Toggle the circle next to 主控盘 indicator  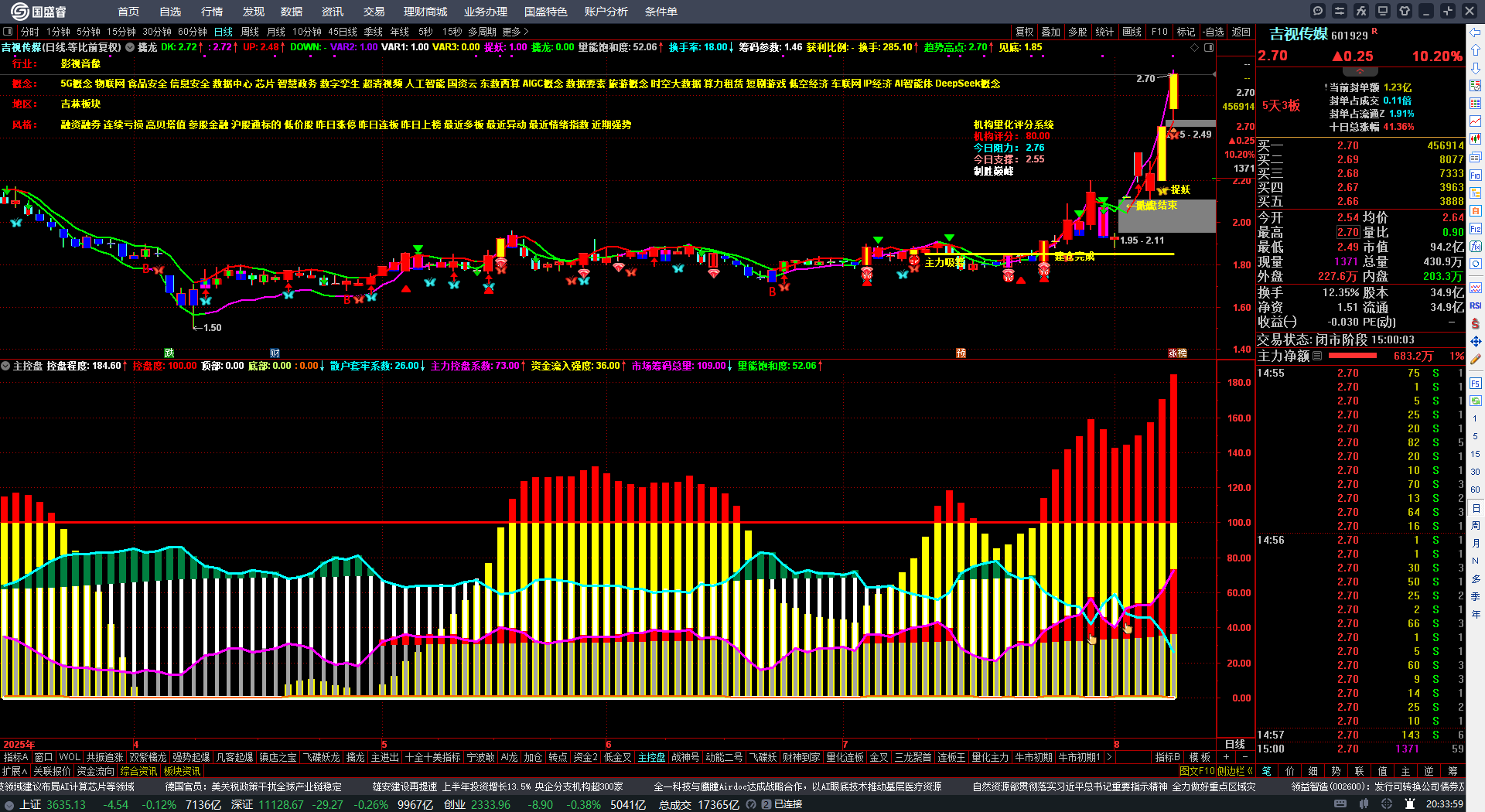(5, 366)
